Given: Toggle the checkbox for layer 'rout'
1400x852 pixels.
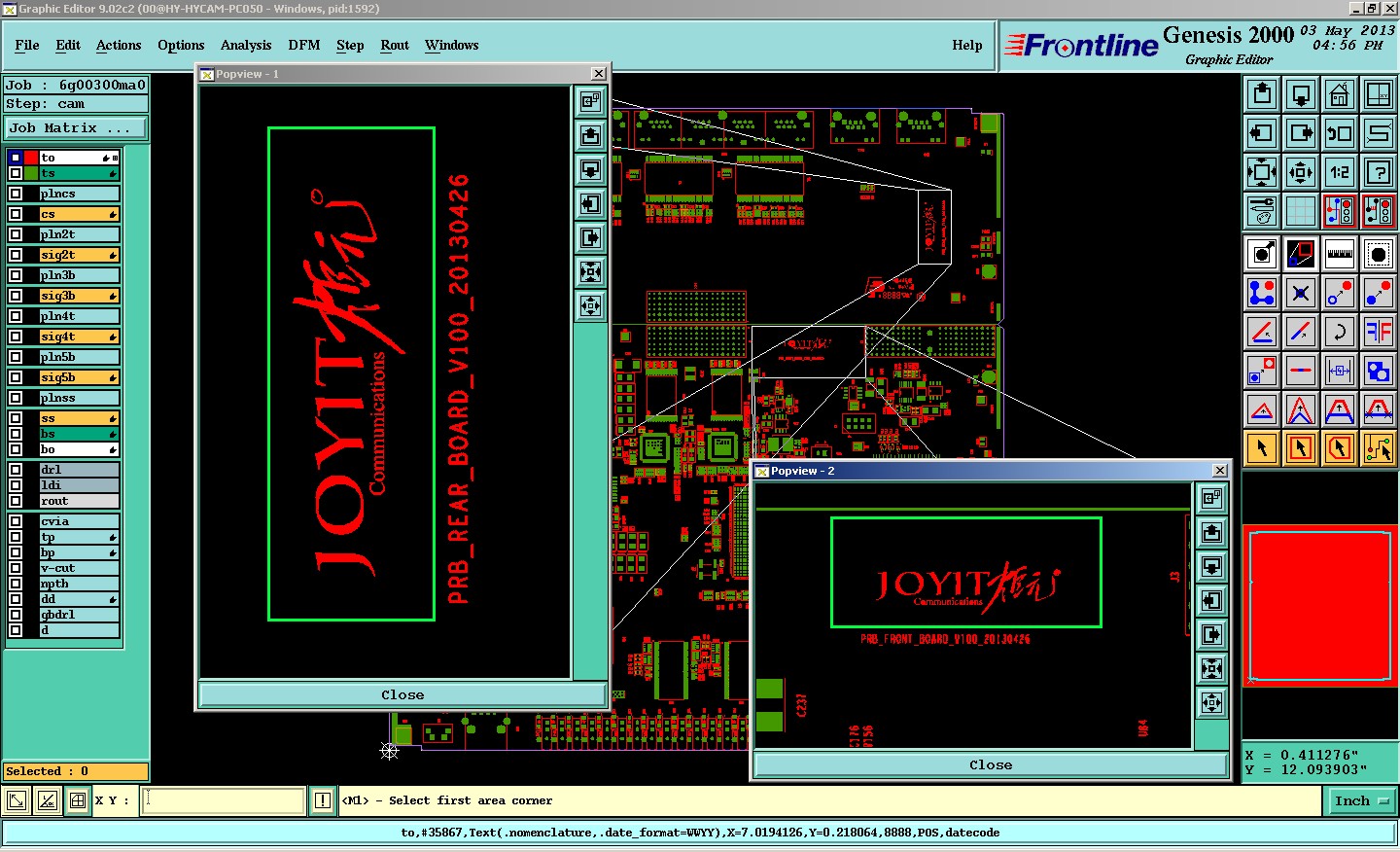Looking at the screenshot, I should (16, 501).
